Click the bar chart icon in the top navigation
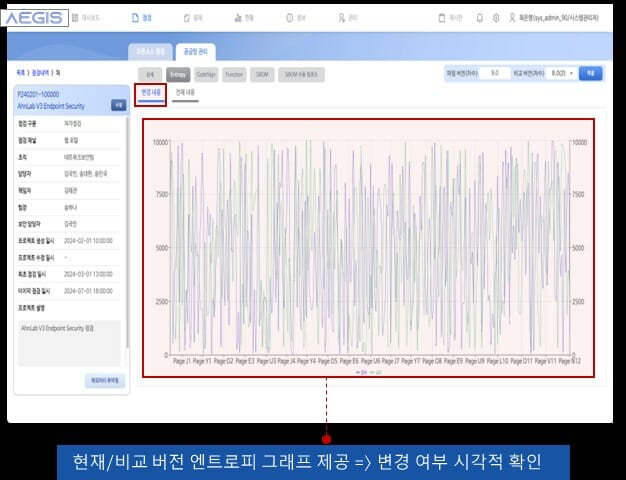 (x=236, y=18)
